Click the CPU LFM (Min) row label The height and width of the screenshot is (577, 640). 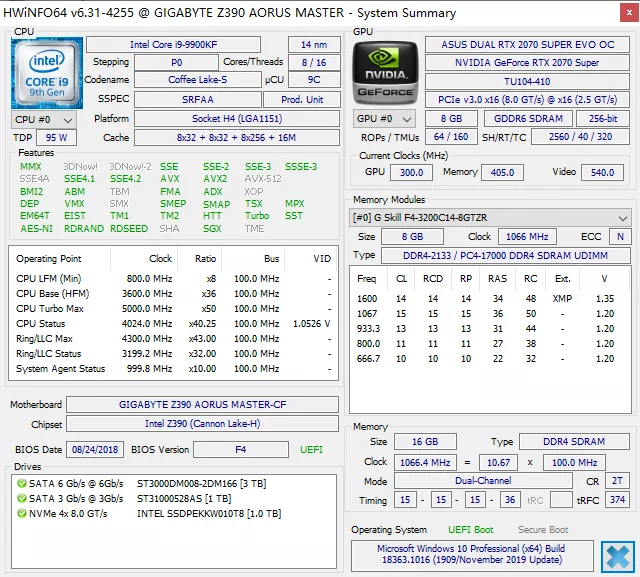pos(49,279)
